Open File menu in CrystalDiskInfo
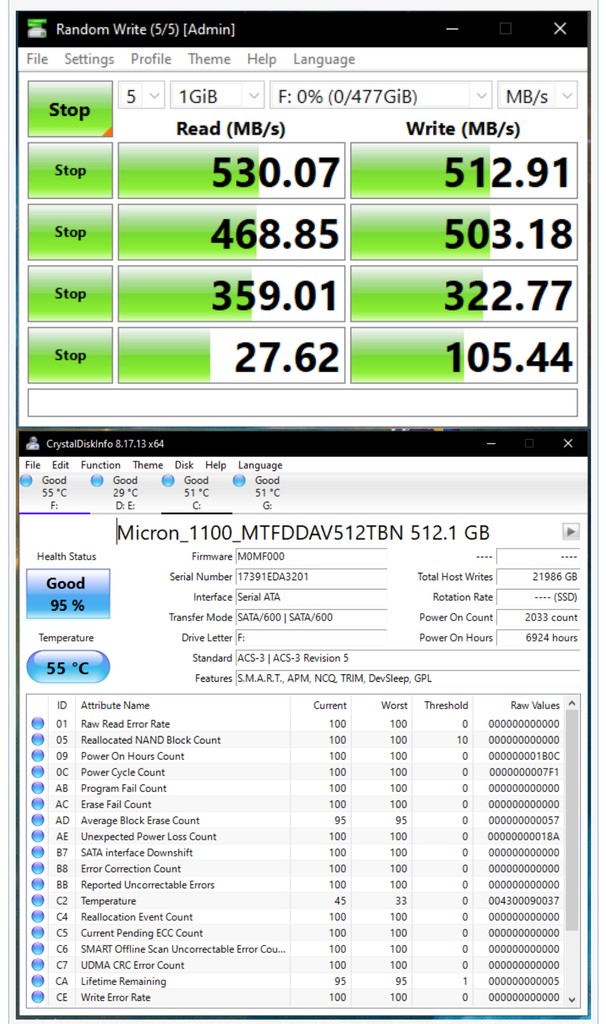The height and width of the screenshot is (1024, 606). 33,465
